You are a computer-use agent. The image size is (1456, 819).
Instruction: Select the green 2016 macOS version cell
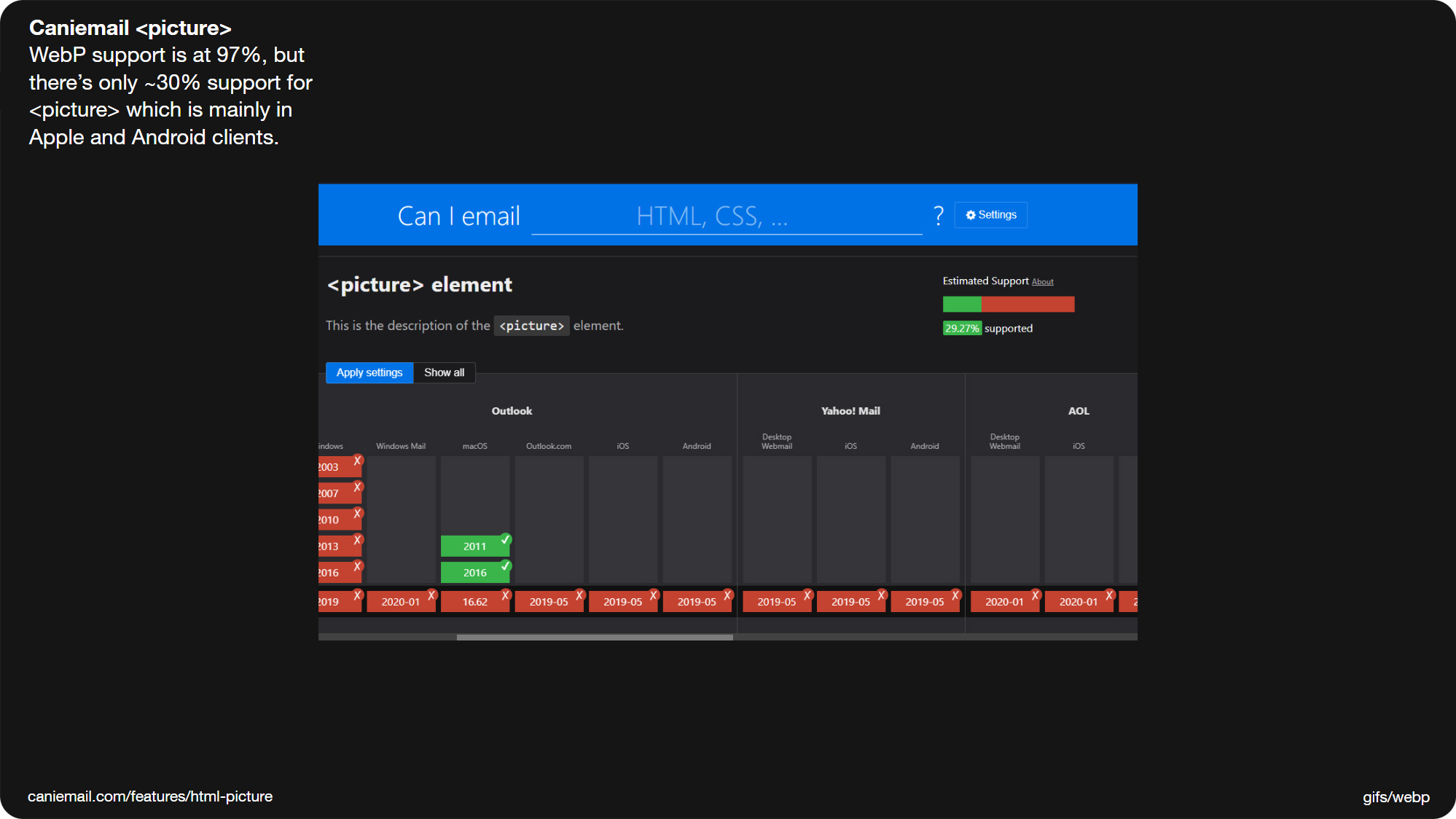tap(474, 573)
